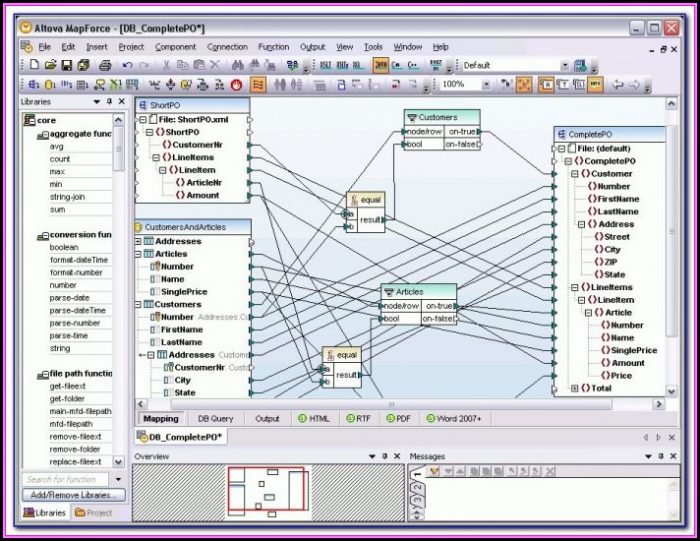Open the Function menu
This screenshot has height=541, width=700.
[x=273, y=47]
